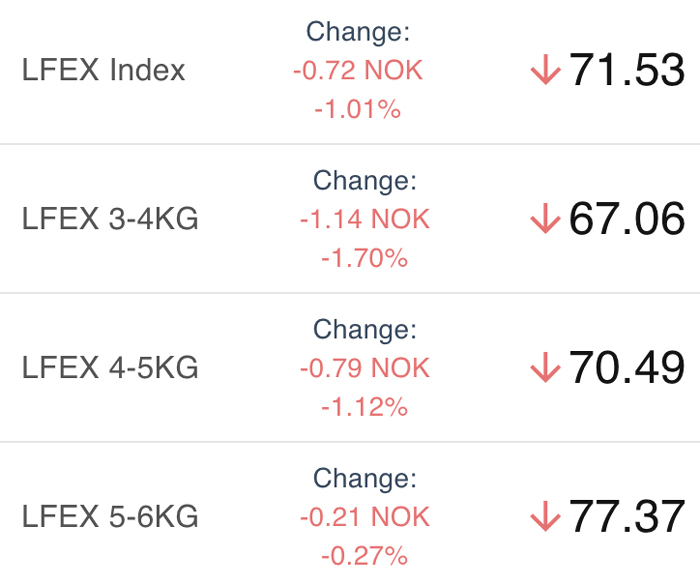
Task: Open the LFEX 3-4KG row
Action: coord(350,219)
